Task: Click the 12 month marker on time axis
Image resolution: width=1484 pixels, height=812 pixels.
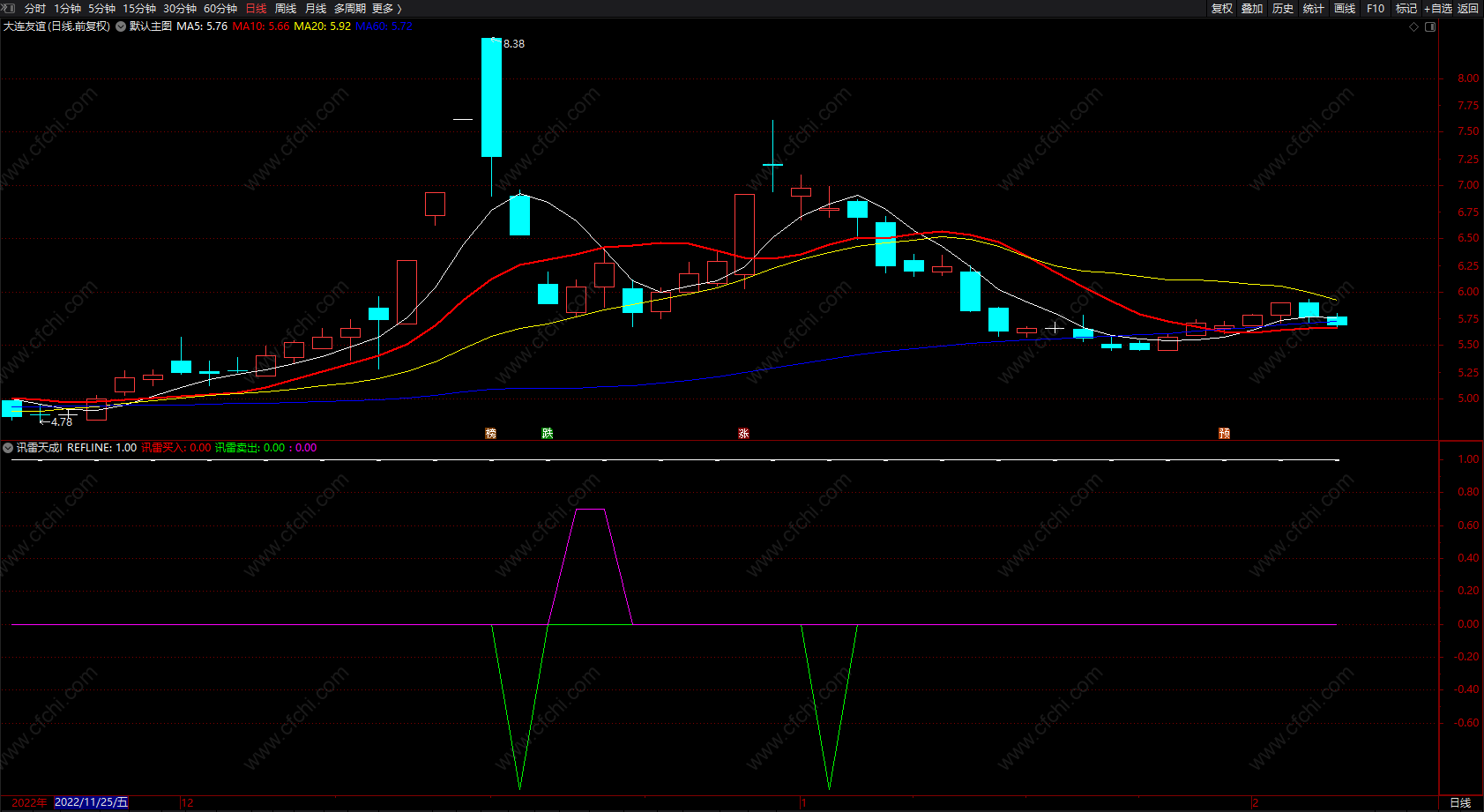Action: pyautogui.click(x=187, y=803)
